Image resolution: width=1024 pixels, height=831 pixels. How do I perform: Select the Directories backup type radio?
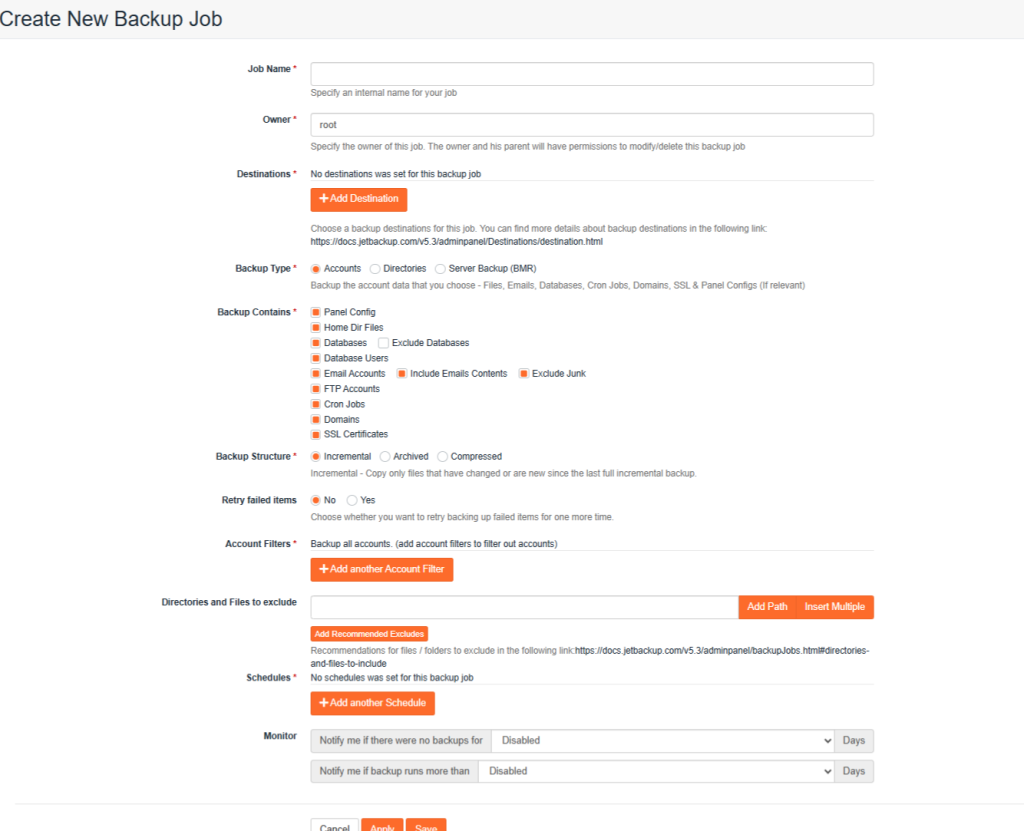point(375,269)
